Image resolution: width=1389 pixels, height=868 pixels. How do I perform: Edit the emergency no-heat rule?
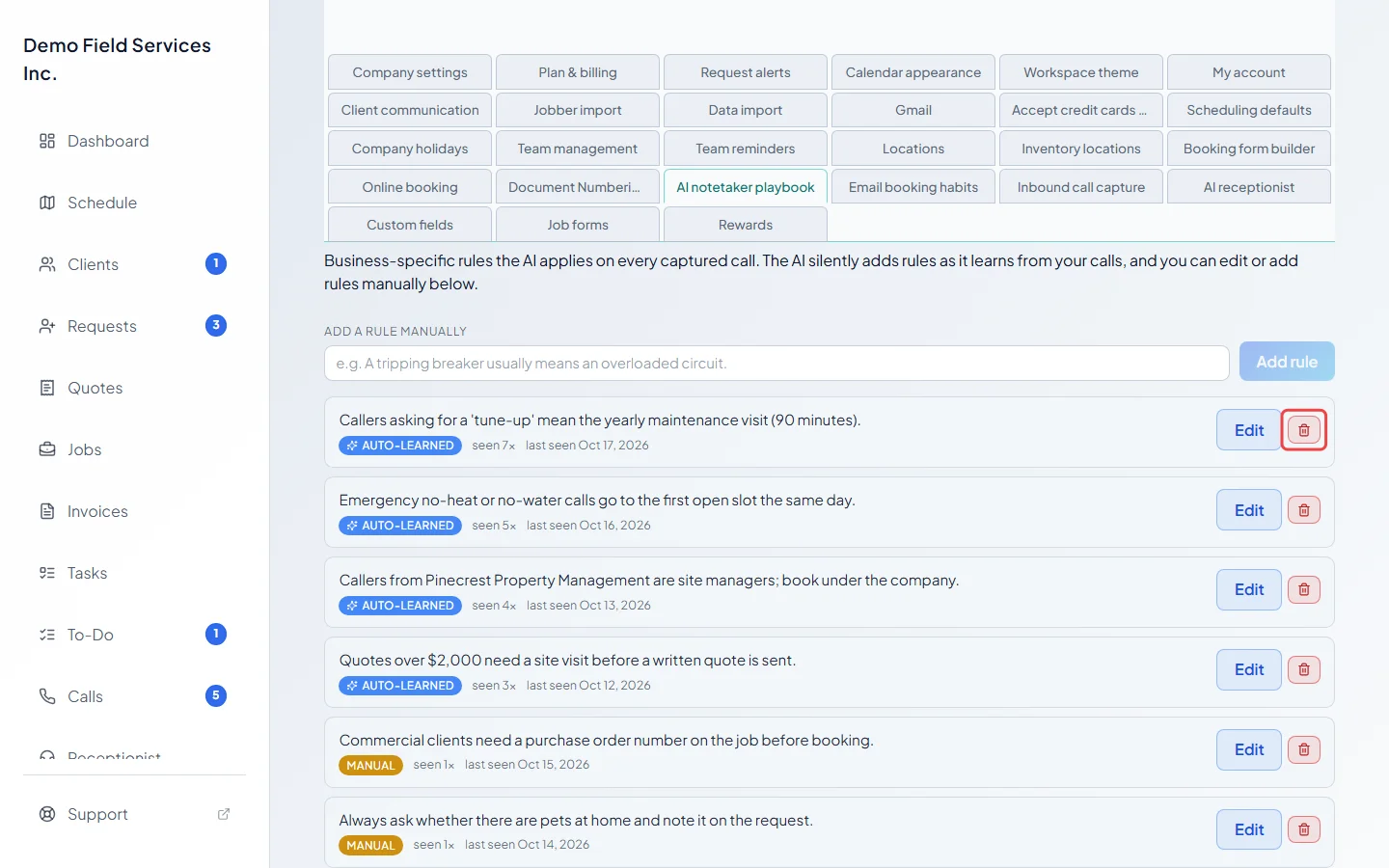click(1249, 510)
